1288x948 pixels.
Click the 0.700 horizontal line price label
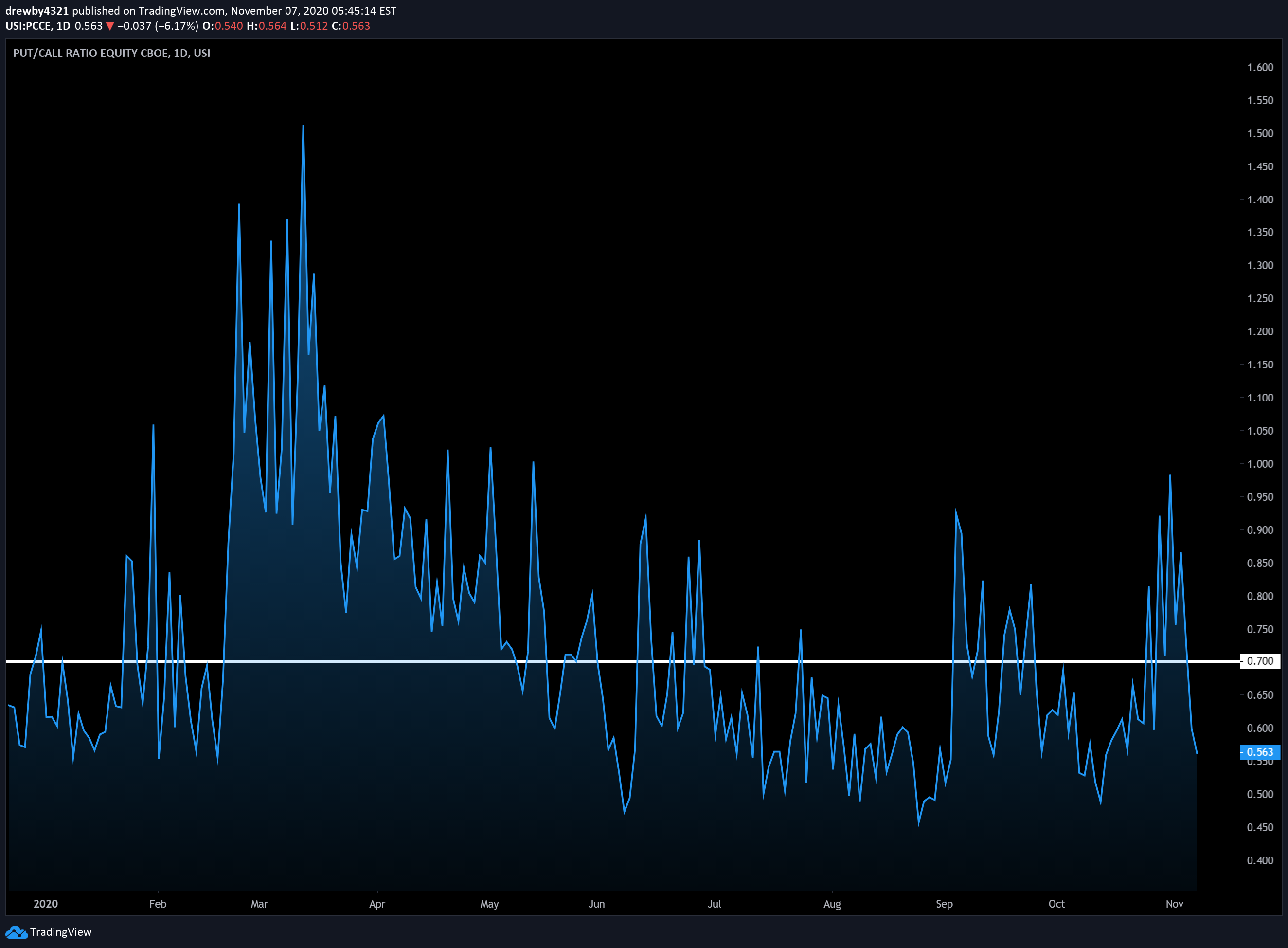click(1260, 661)
